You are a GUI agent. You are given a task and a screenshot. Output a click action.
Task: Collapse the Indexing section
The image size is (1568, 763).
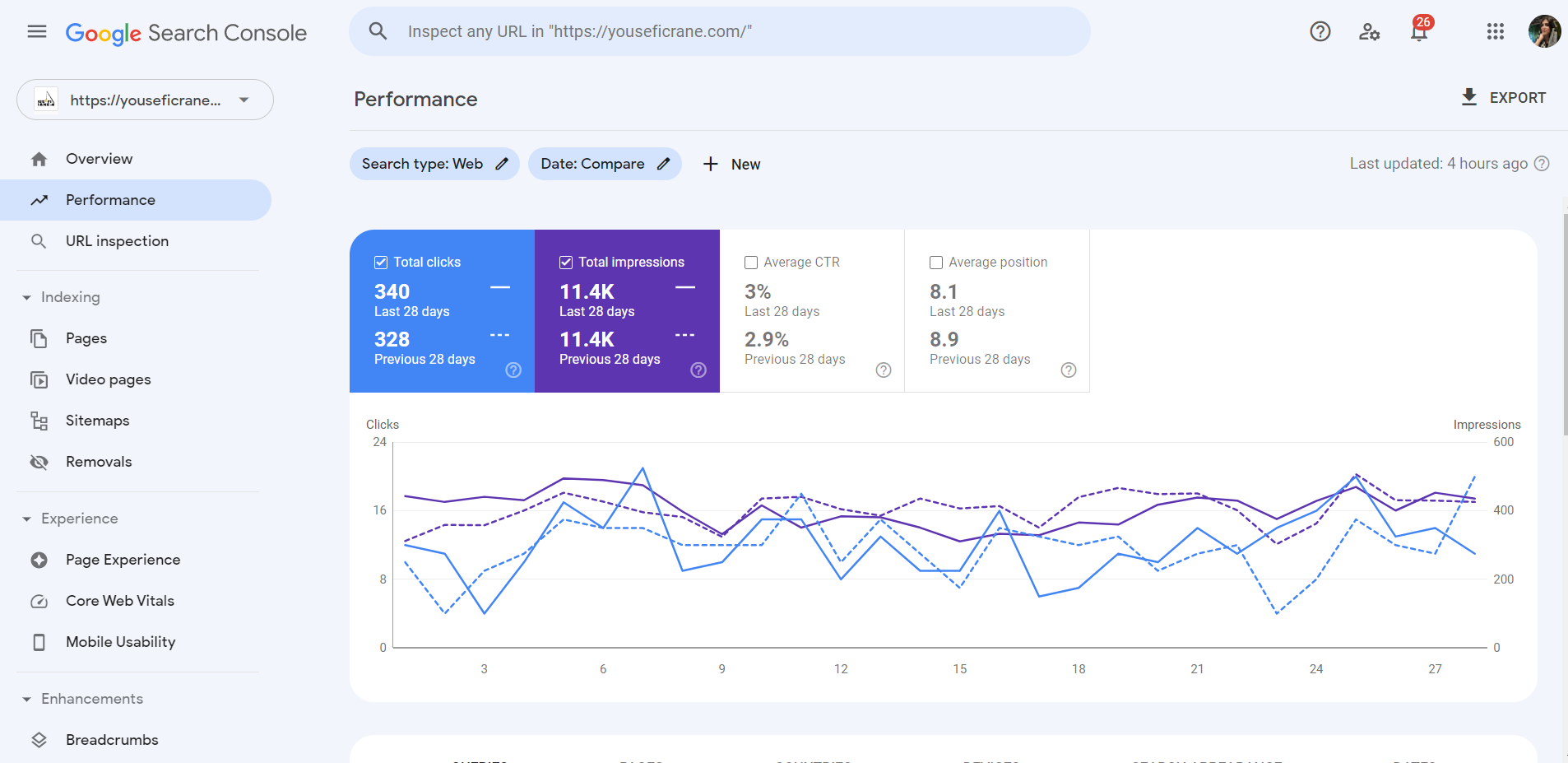[27, 297]
